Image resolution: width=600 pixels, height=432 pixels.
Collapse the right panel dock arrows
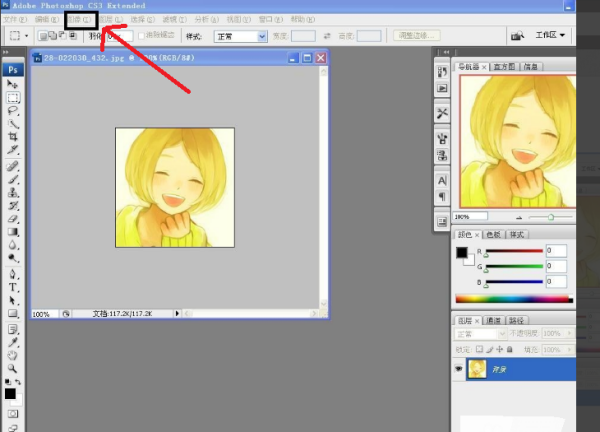[x=446, y=52]
